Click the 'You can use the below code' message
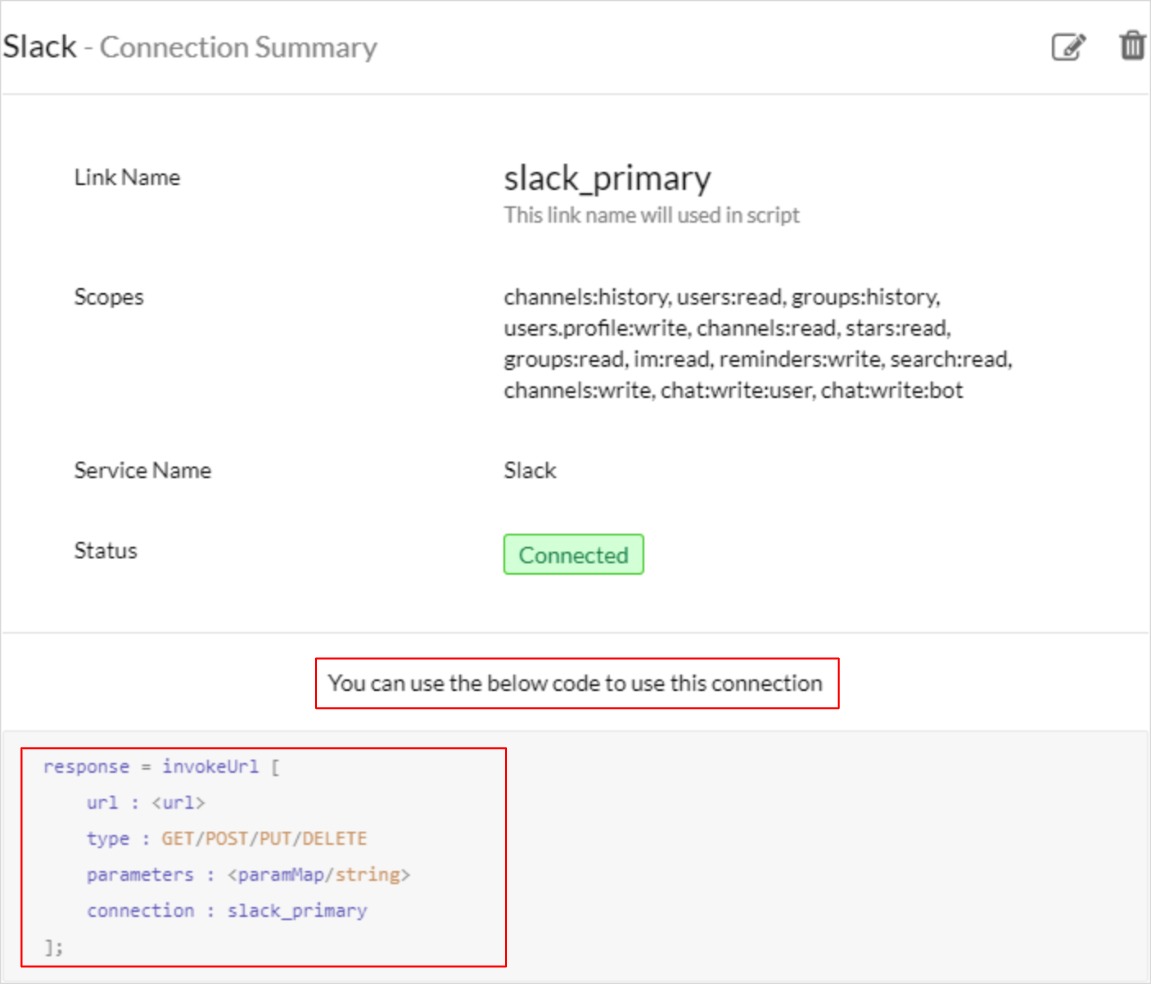The image size is (1151, 984). 576,684
